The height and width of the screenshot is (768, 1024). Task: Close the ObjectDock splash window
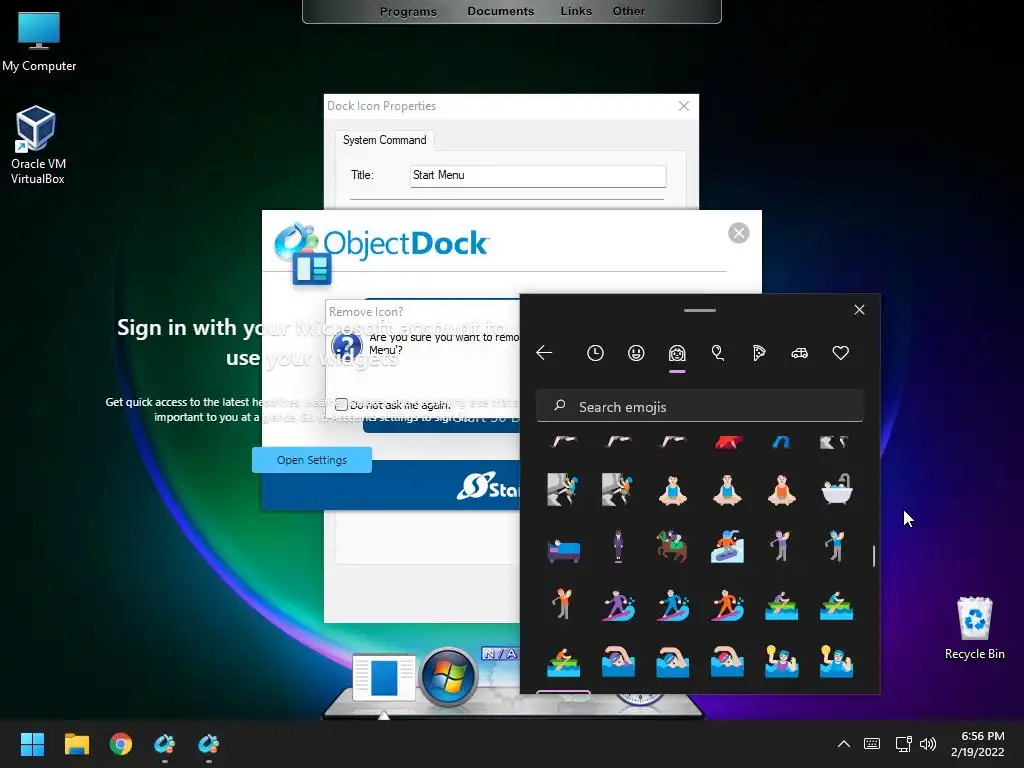pyautogui.click(x=739, y=233)
